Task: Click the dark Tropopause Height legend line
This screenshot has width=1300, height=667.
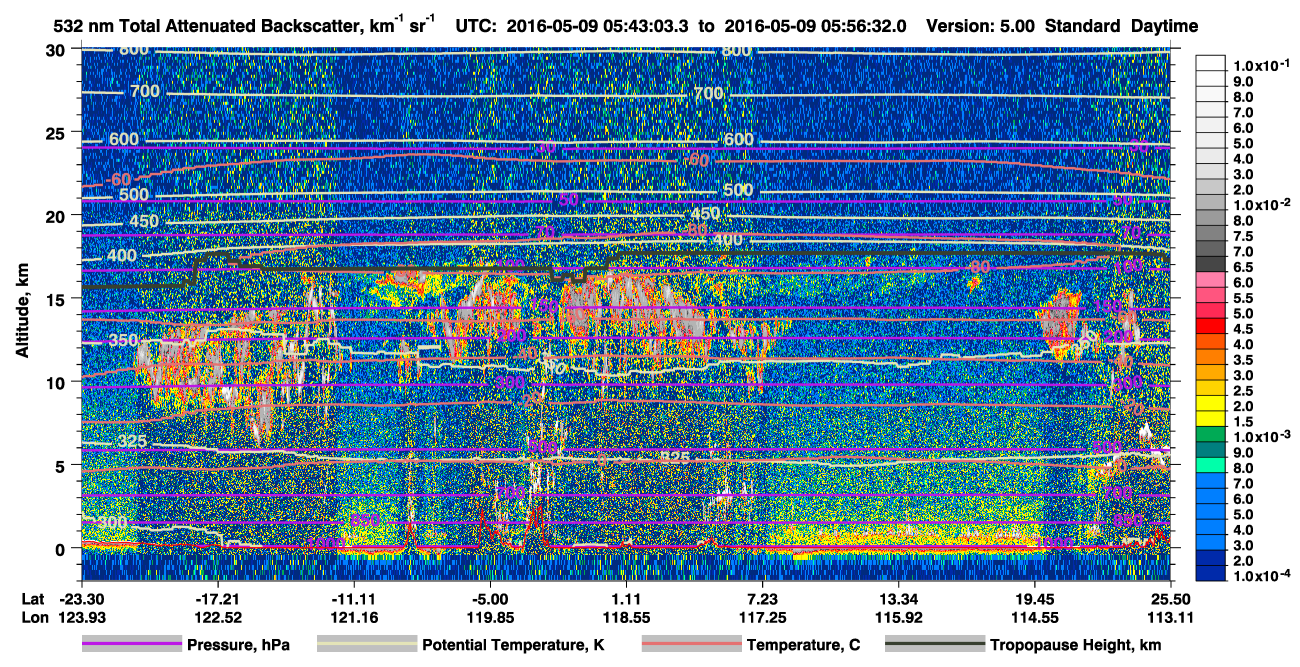Action: (933, 645)
